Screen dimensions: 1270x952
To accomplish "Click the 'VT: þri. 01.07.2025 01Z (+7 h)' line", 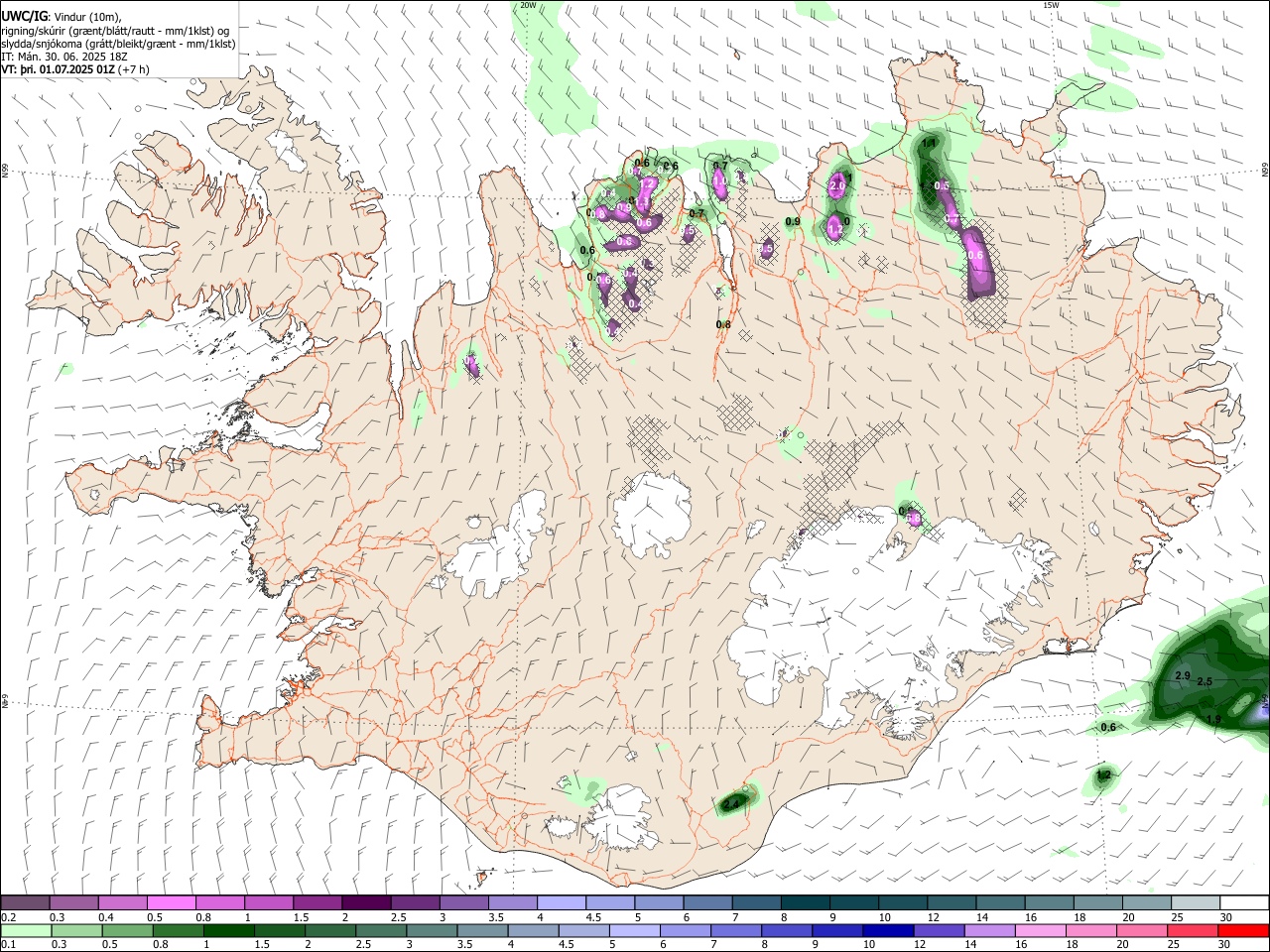I will (x=75, y=69).
